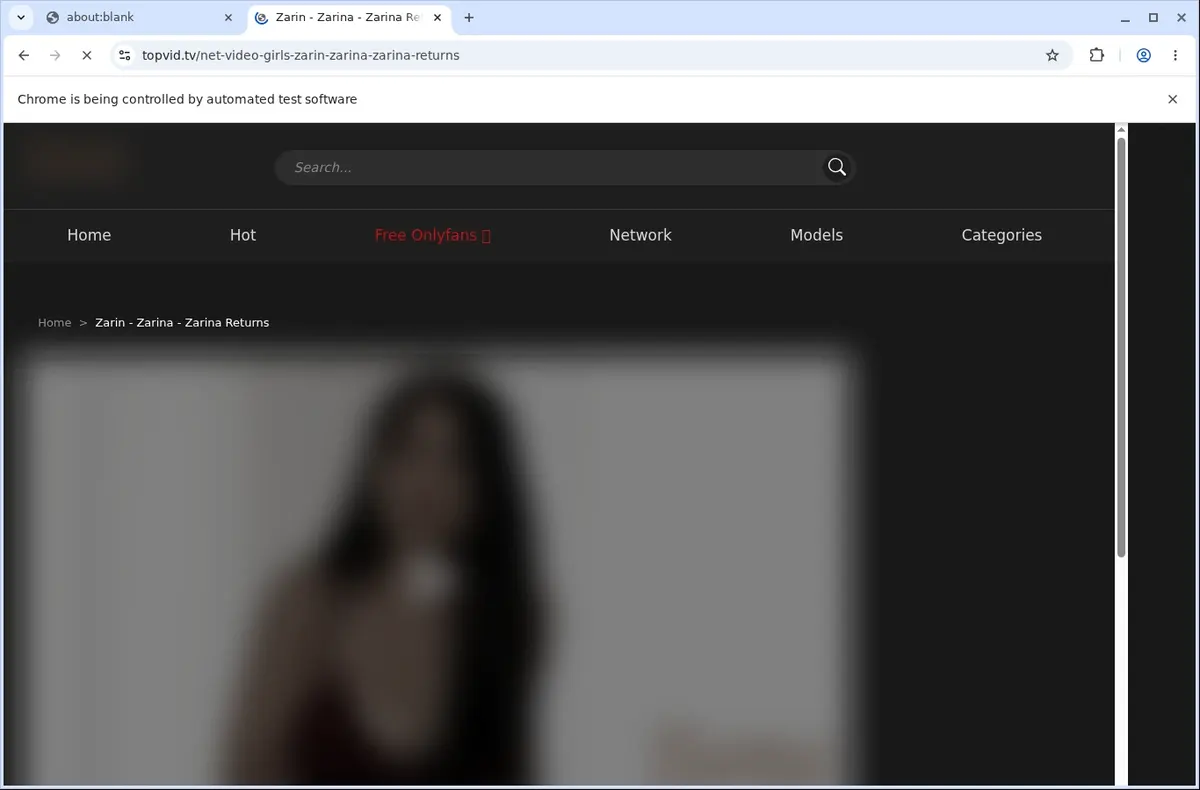Click the search magnifier icon
The height and width of the screenshot is (790, 1200).
tap(837, 167)
